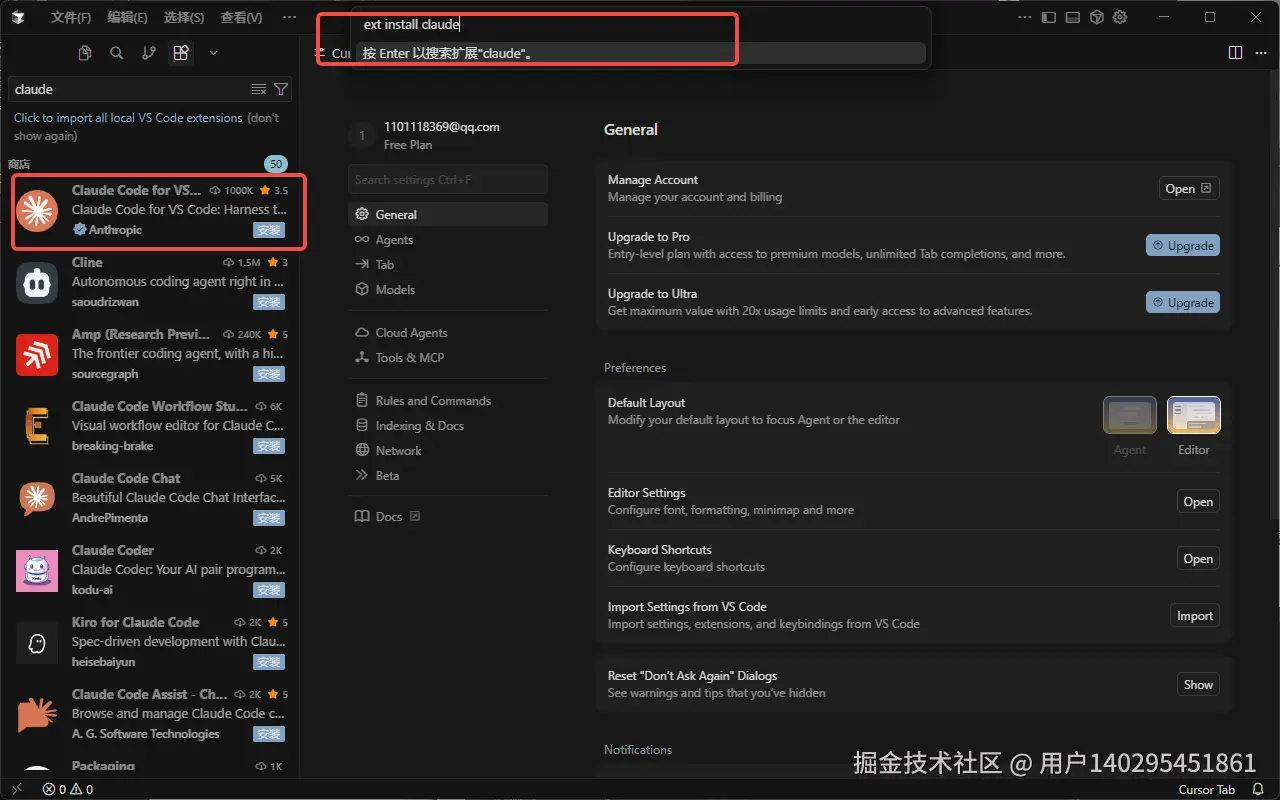Install Kiro for Claude Code extension
This screenshot has width=1280, height=800.
(x=269, y=662)
